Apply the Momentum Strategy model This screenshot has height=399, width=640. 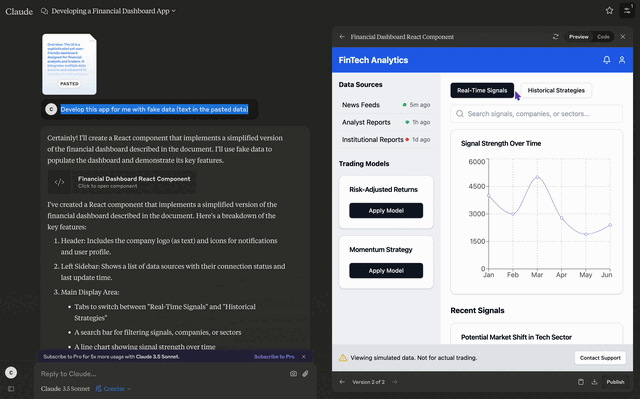(x=386, y=270)
